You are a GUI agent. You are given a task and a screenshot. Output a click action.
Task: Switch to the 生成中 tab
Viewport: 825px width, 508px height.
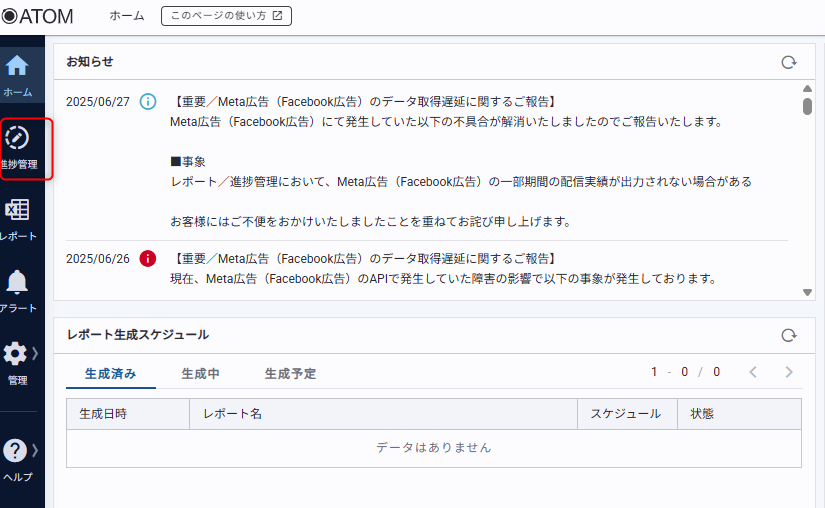tap(200, 374)
